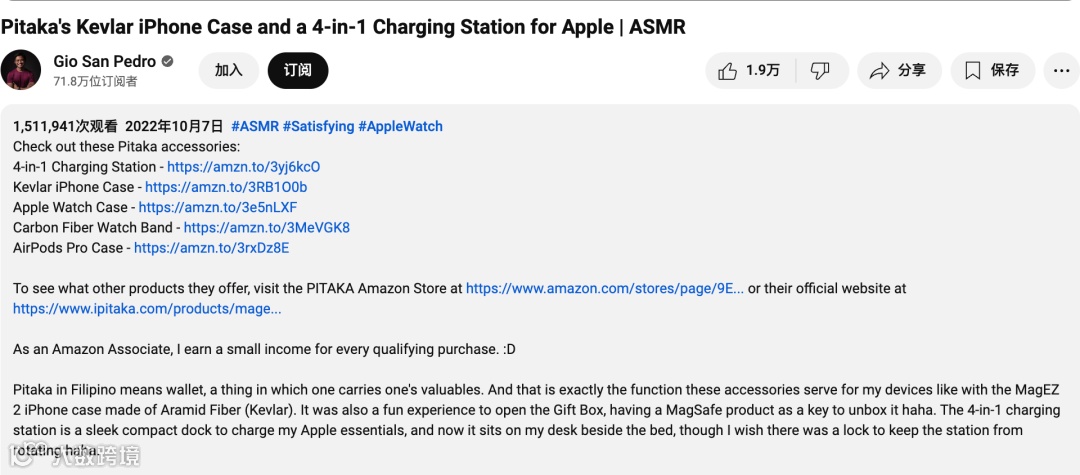Click the #Satisfying hashtag
1080x475 pixels.
coord(318,126)
